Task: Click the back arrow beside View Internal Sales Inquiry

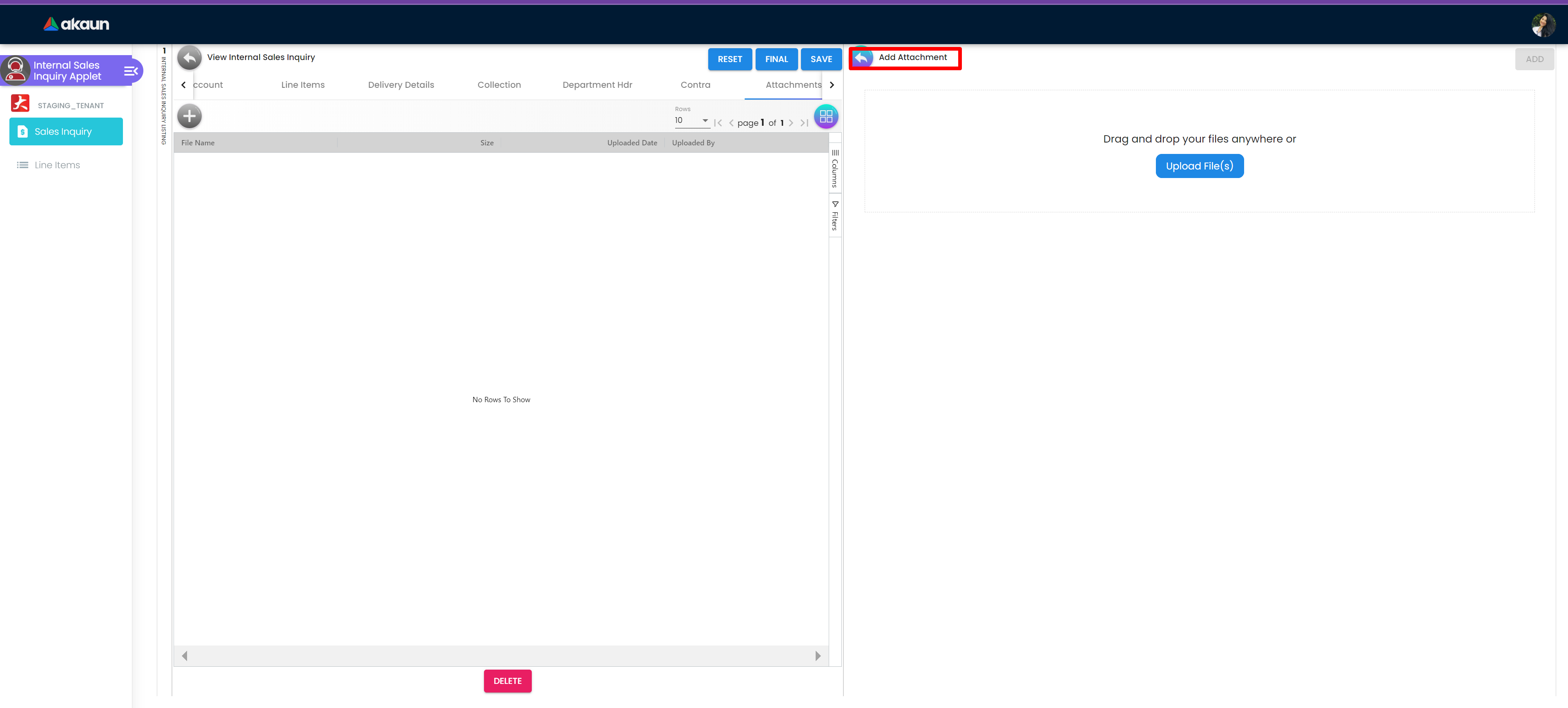Action: 189,58
